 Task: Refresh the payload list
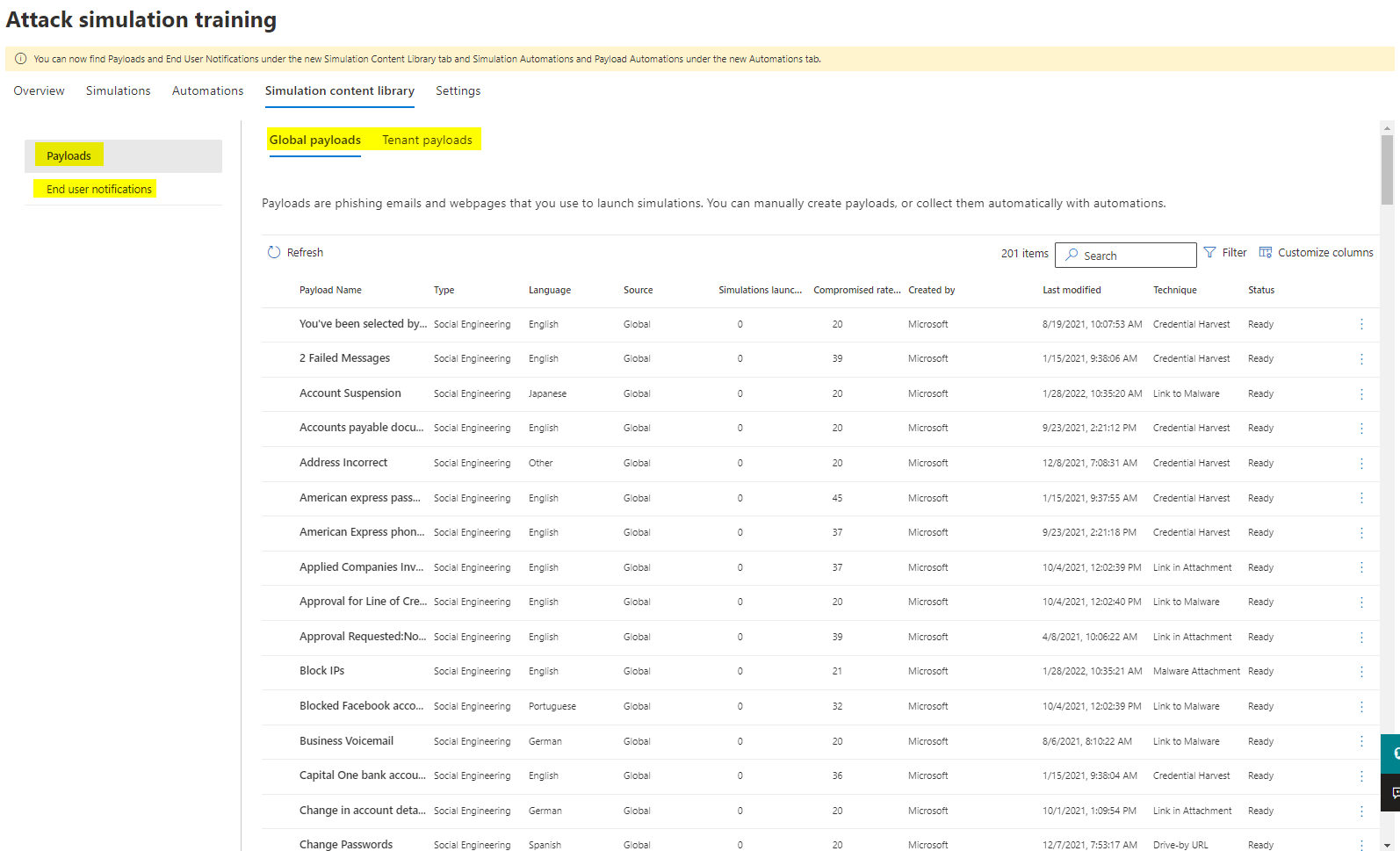point(295,253)
